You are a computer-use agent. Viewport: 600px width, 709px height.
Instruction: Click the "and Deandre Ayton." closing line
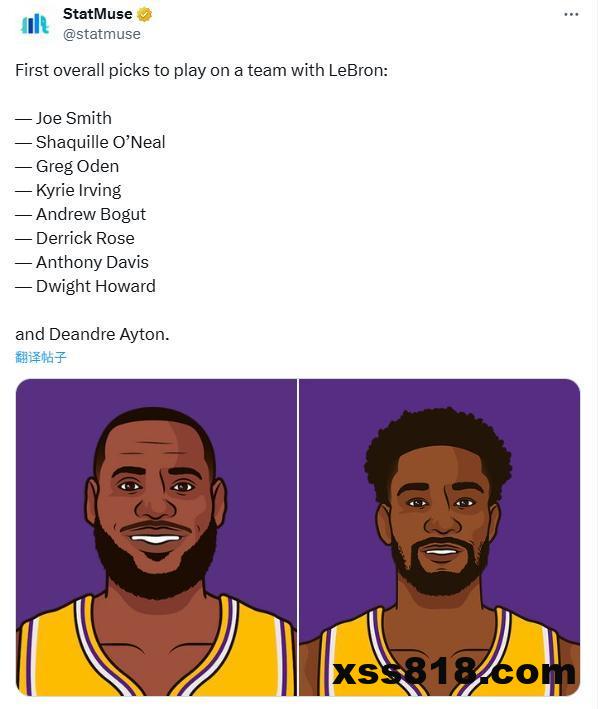click(92, 334)
